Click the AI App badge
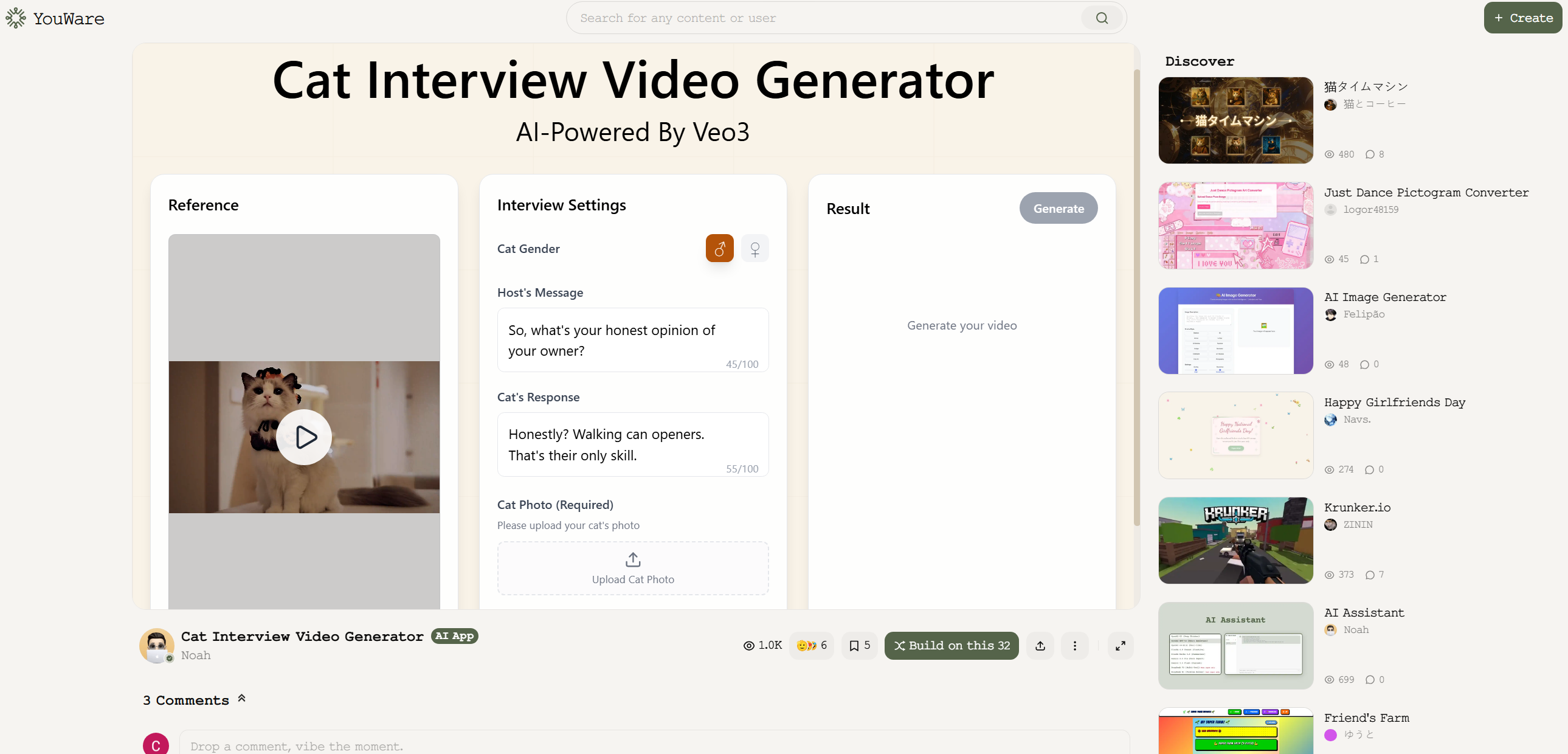Viewport: 1568px width, 754px height. pyautogui.click(x=454, y=635)
